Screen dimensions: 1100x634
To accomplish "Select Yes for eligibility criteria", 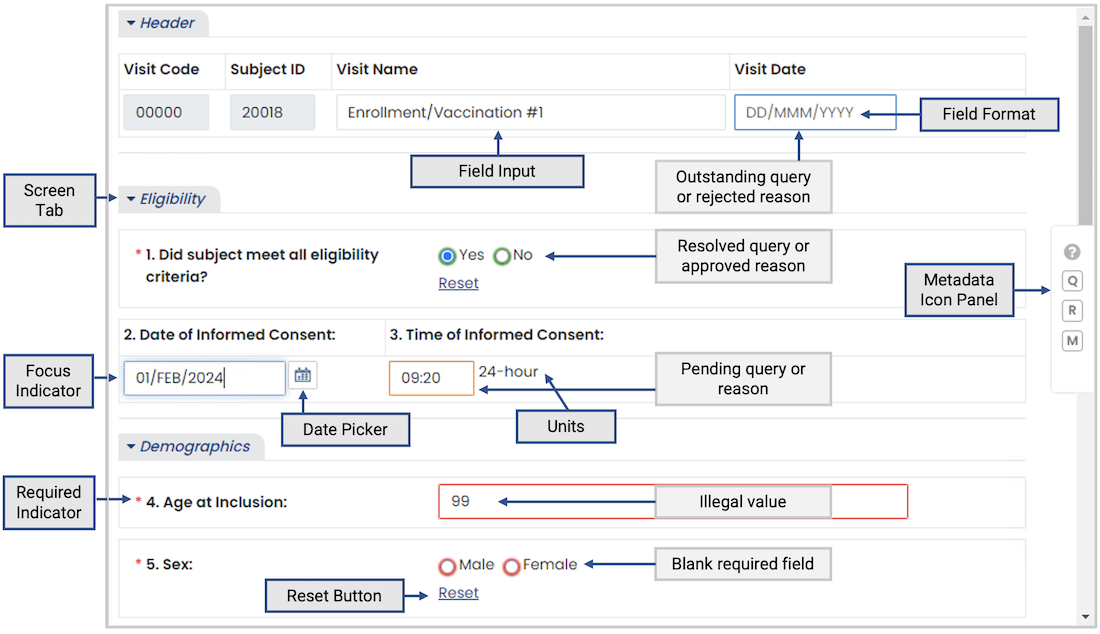I will [447, 256].
